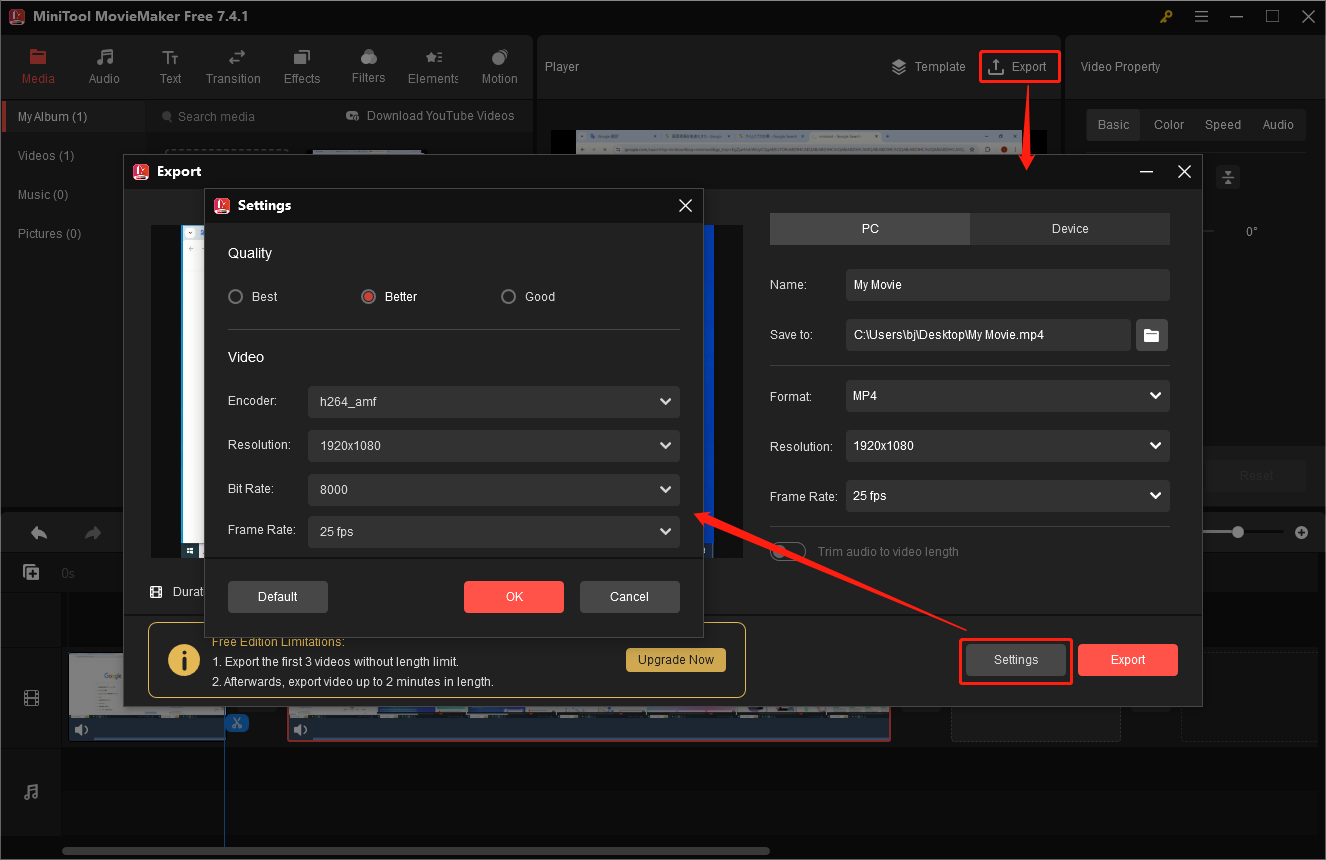Open Settings dialog Resolution dropdown
Image resolution: width=1326 pixels, height=860 pixels.
tap(494, 446)
